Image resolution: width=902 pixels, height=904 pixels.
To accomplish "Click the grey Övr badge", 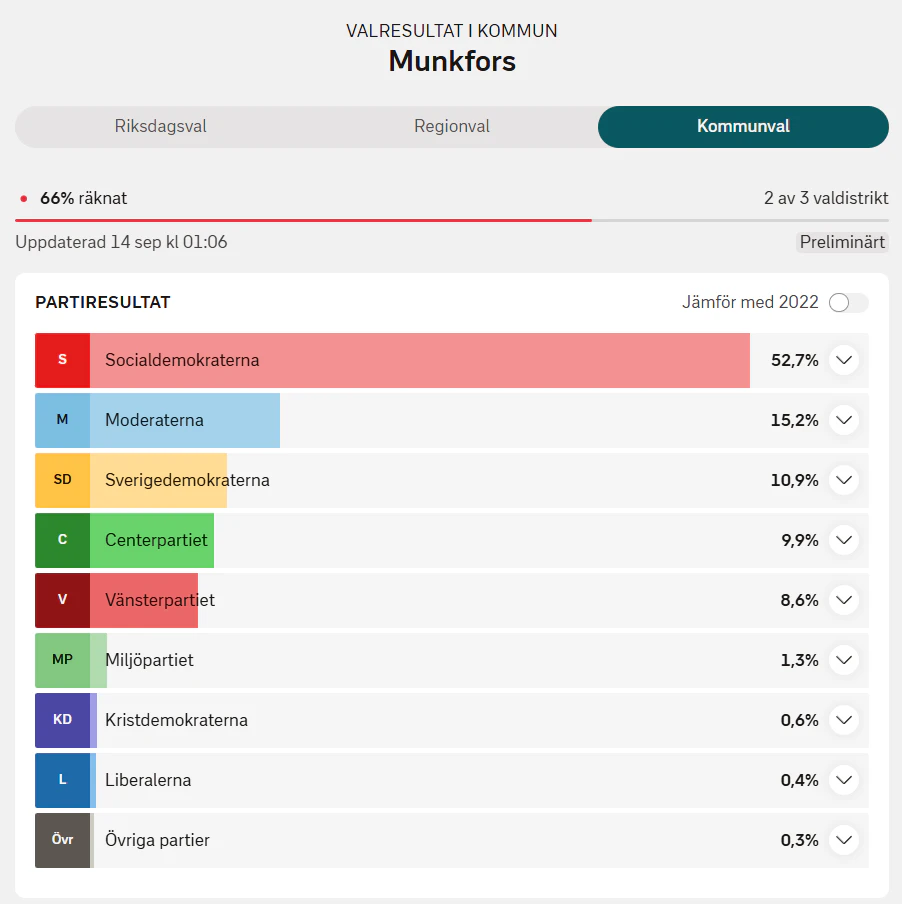I will (62, 840).
